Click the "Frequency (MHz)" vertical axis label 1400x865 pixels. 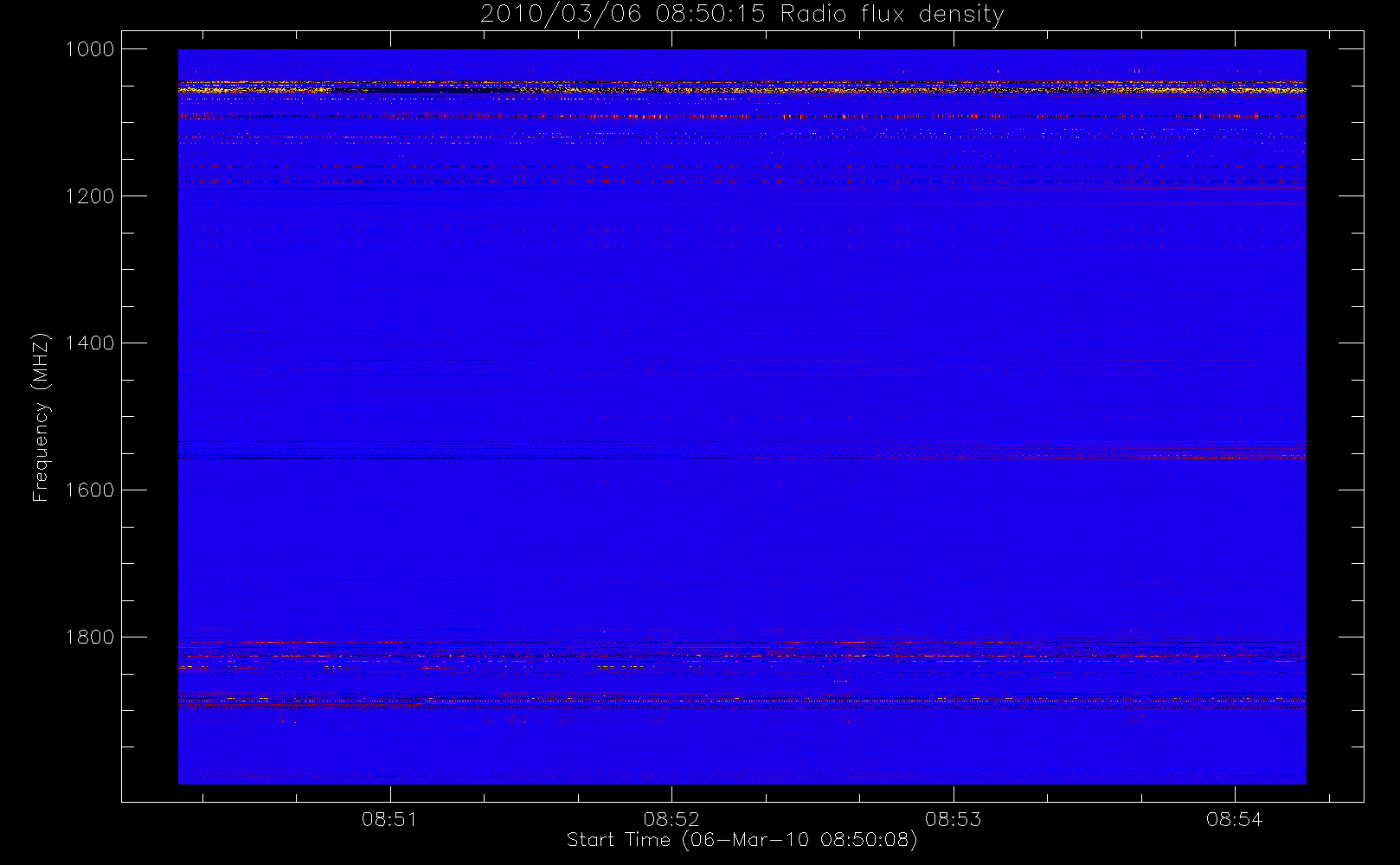click(x=40, y=417)
